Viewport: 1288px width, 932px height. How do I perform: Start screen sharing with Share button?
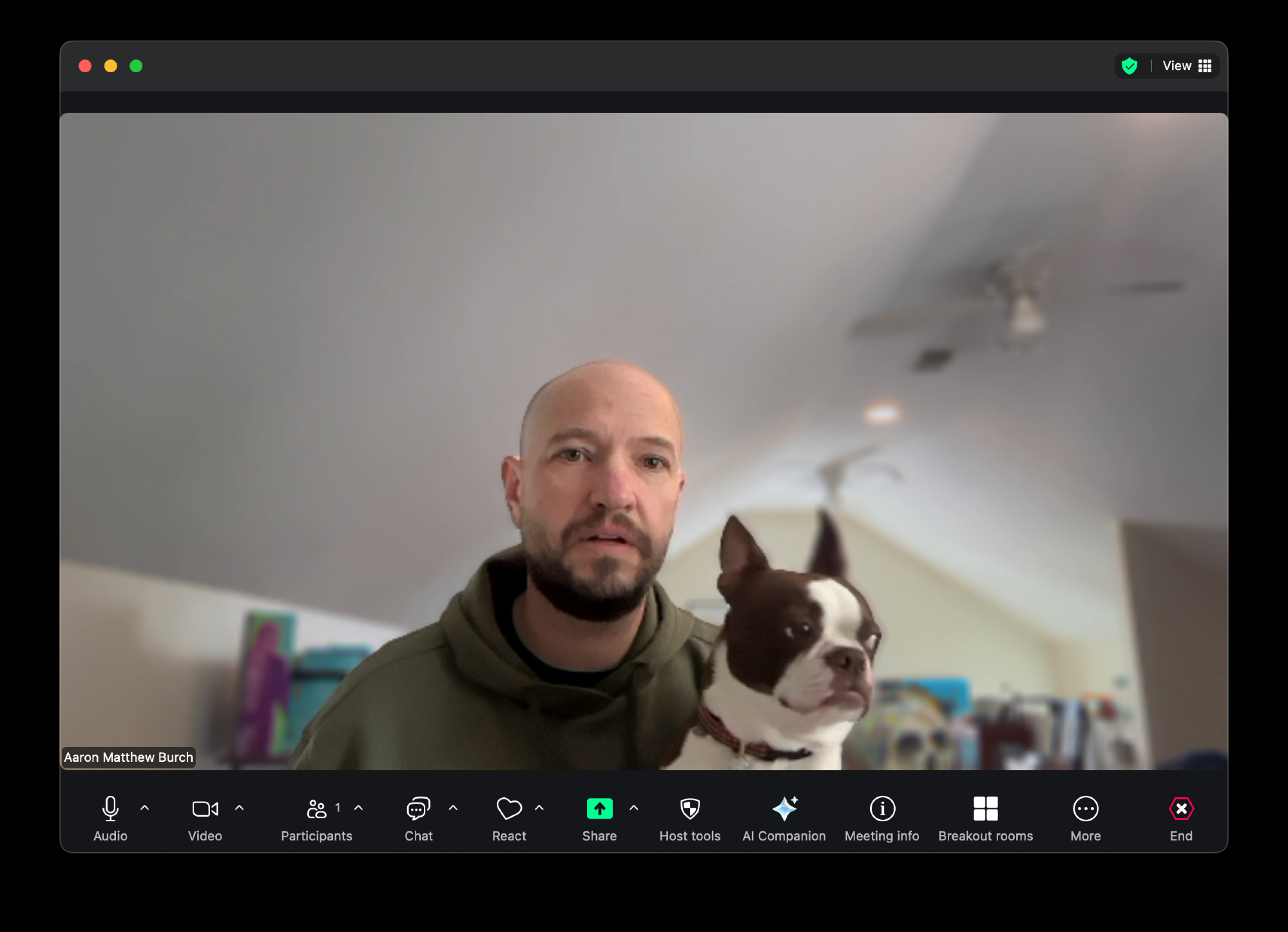(599, 817)
